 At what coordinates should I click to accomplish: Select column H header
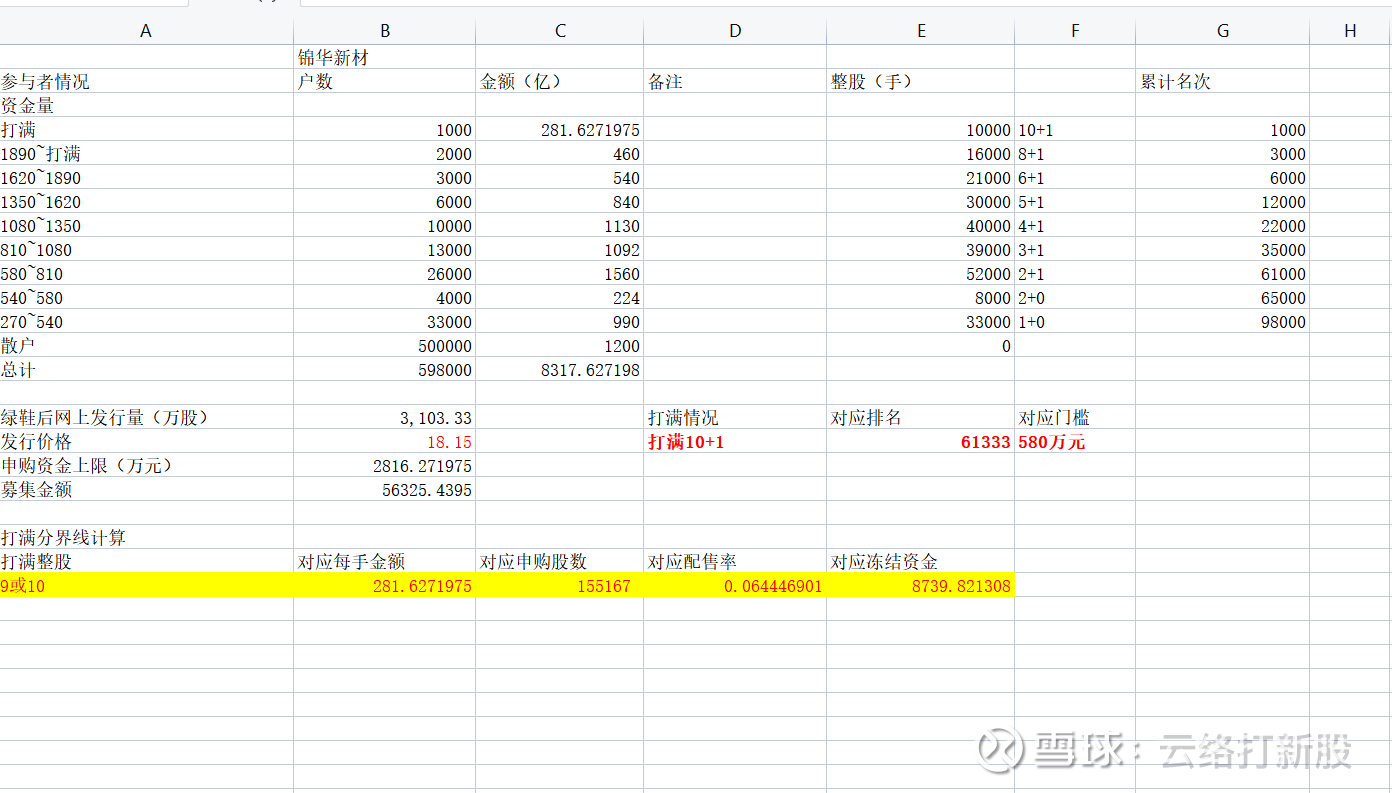pos(1350,31)
